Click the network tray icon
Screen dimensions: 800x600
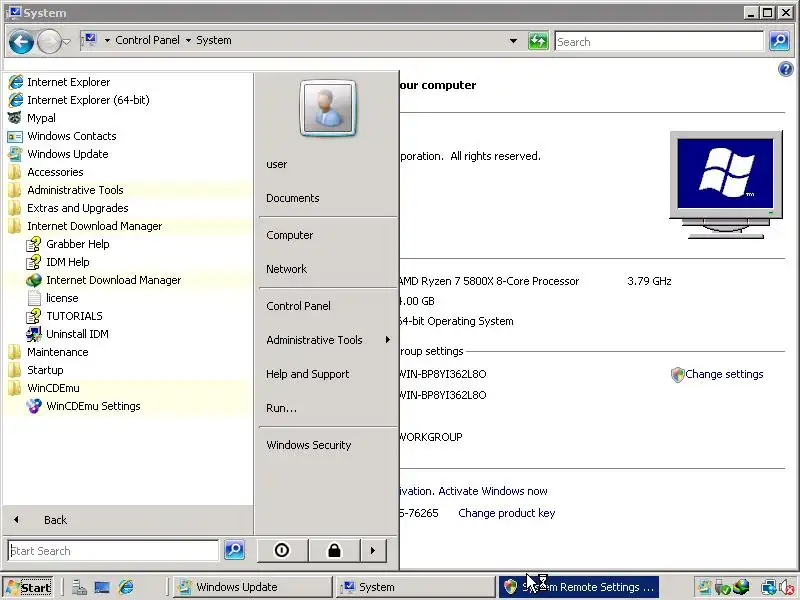(x=768, y=588)
